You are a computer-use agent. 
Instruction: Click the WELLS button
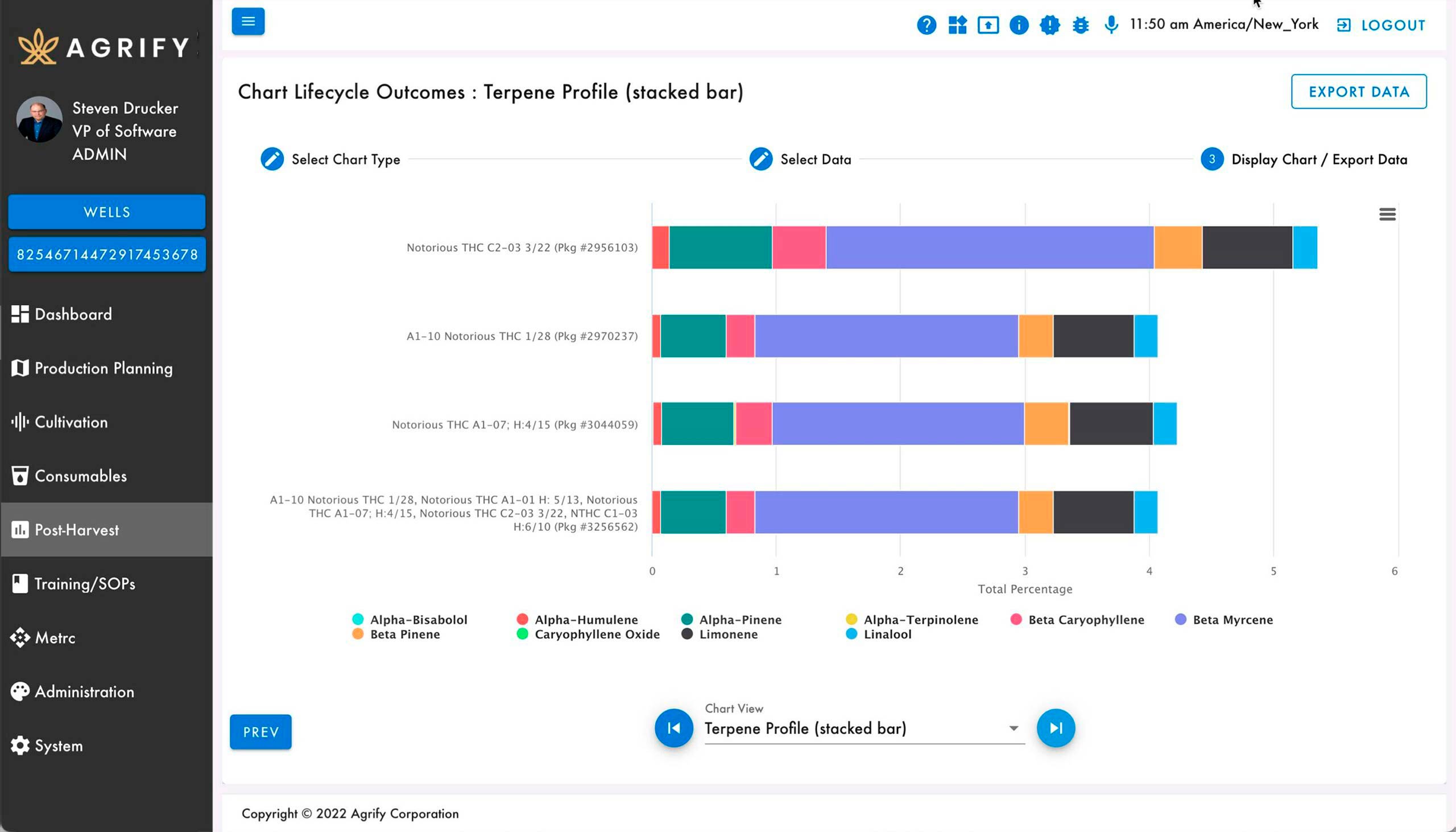click(x=107, y=212)
